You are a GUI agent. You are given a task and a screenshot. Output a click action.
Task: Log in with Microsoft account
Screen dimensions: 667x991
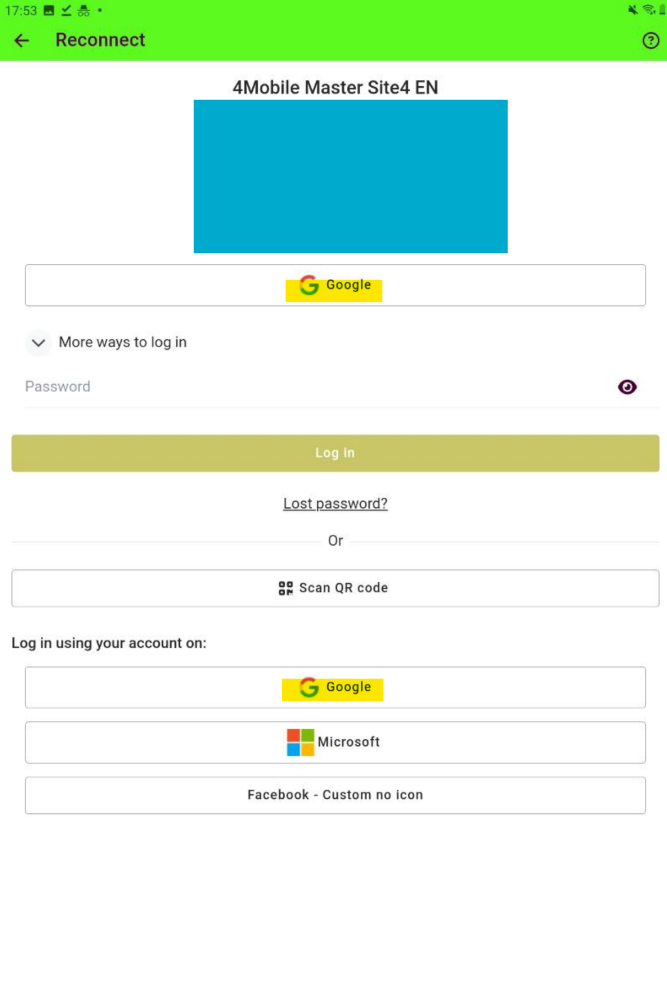pos(335,743)
